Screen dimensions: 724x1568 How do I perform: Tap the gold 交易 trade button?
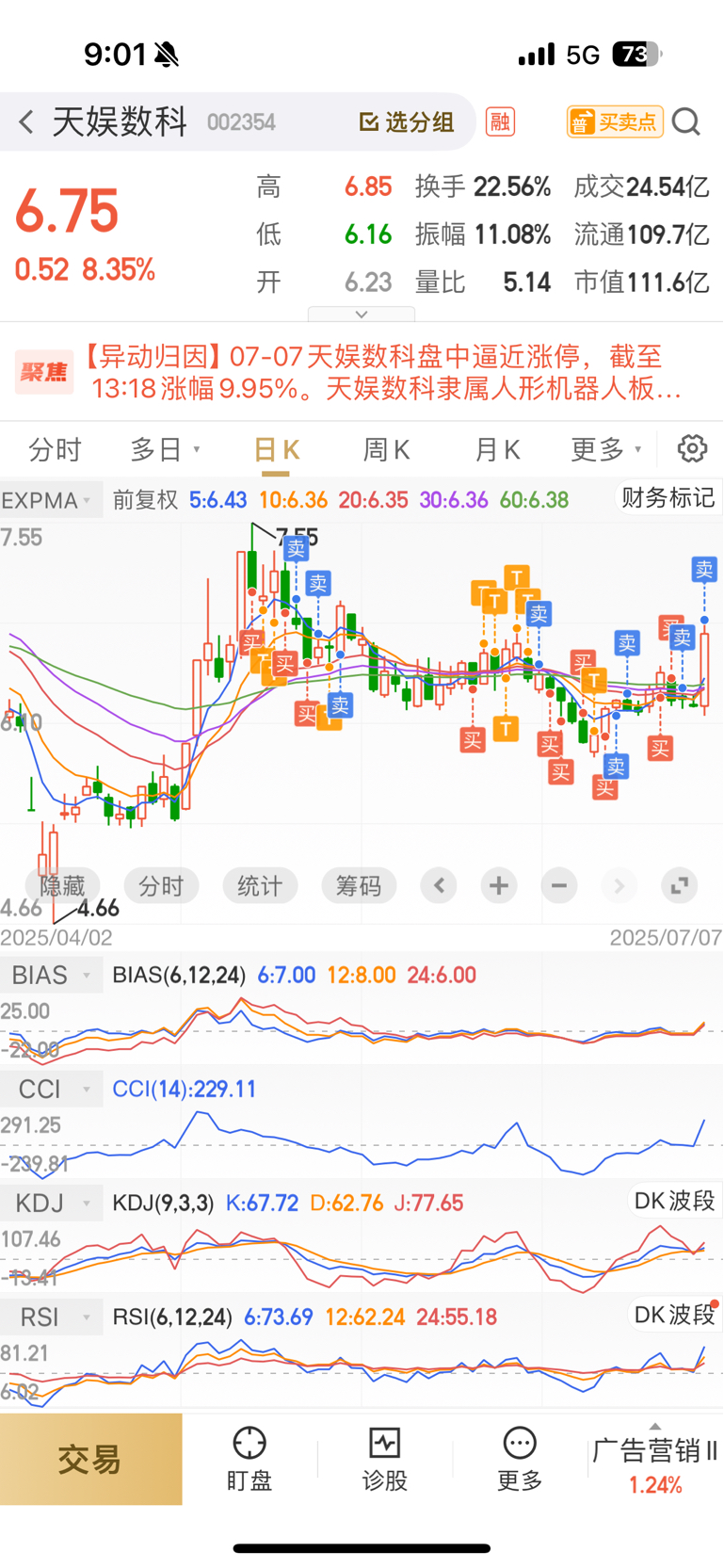tap(90, 1459)
